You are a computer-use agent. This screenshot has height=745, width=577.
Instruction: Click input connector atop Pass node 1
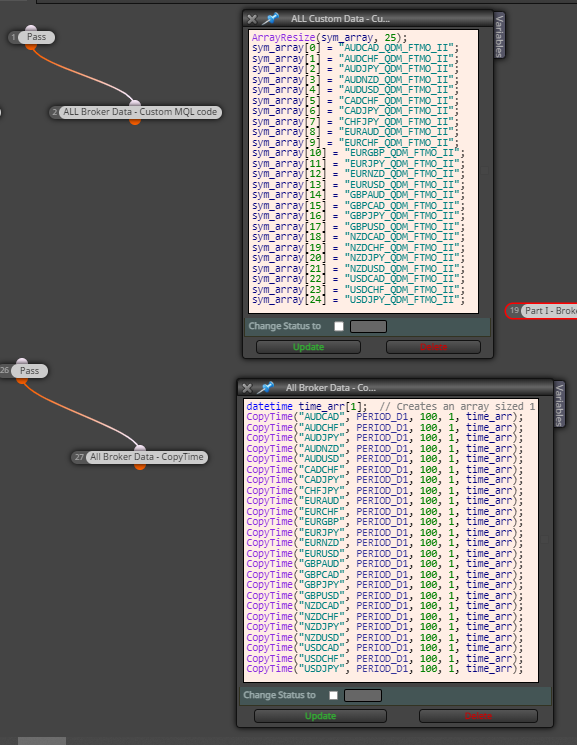tap(31, 29)
